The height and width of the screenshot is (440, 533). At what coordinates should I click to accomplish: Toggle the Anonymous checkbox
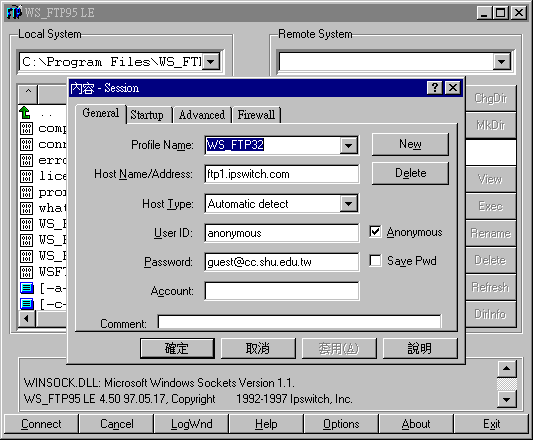tap(375, 232)
